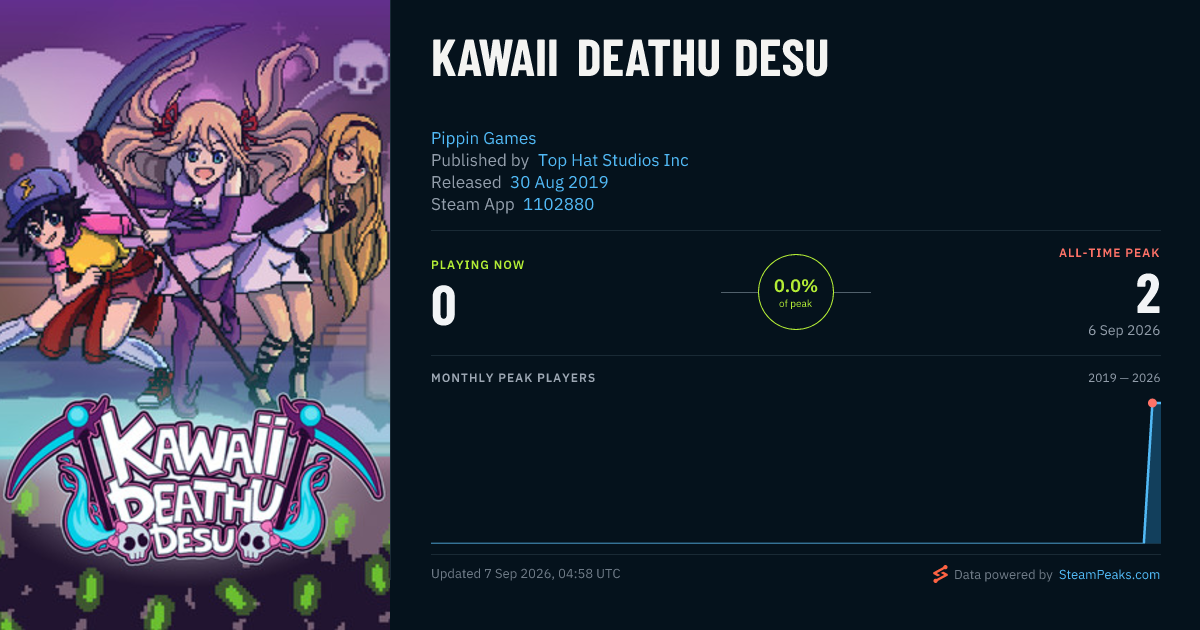Click the Monthly Peak Players heading
Image resolution: width=1200 pixels, height=630 pixels.
tap(513, 378)
